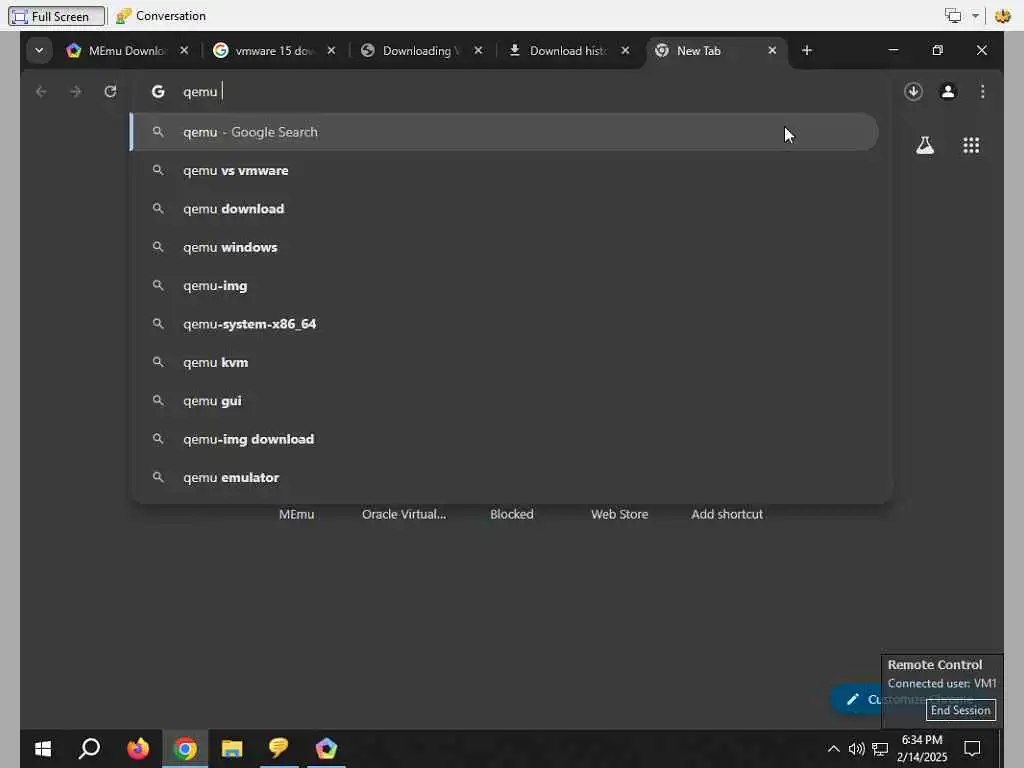1024x768 pixels.
Task: Open Windows taskbar search
Action: pos(89,748)
